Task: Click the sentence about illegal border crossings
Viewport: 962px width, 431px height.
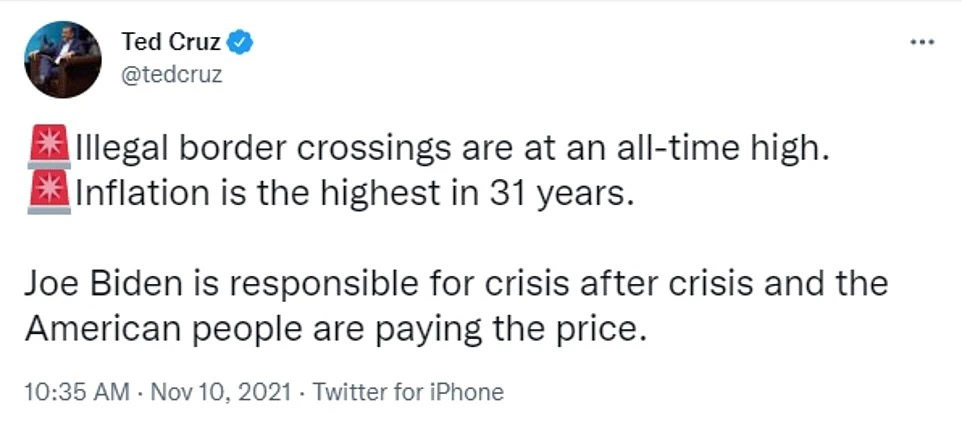Action: pos(451,150)
